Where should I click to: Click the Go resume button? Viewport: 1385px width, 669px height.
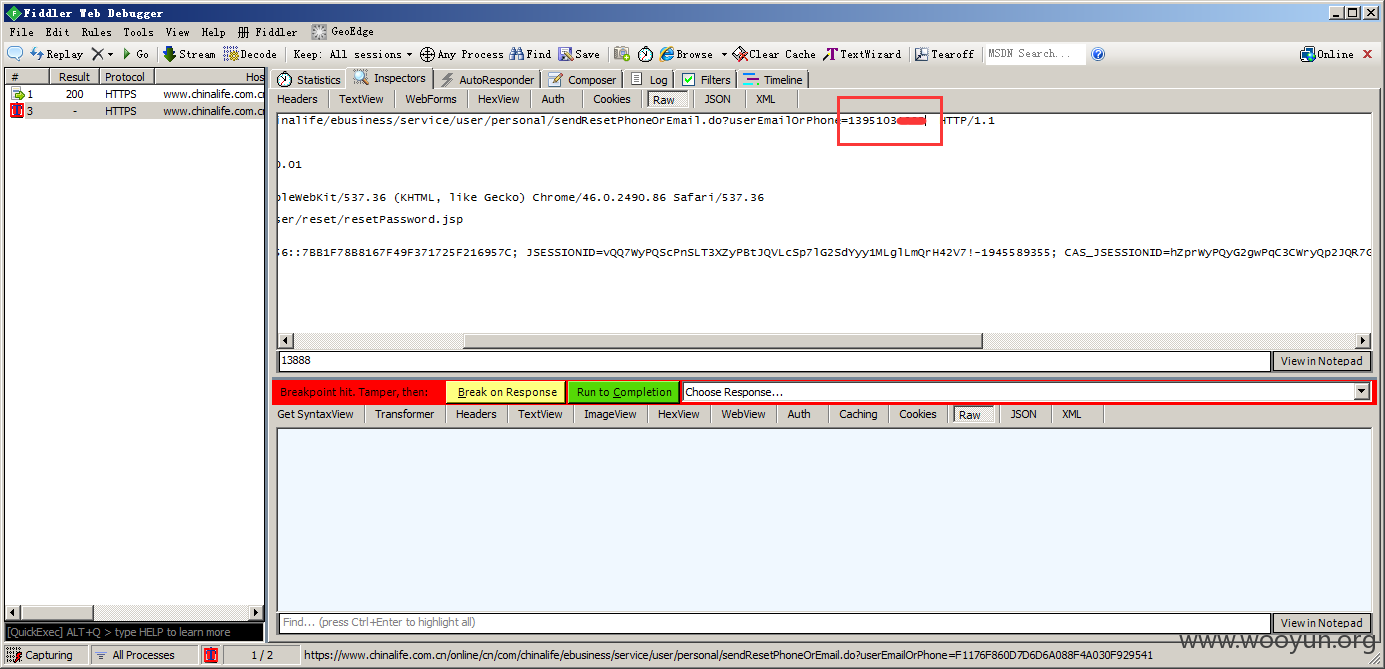(x=135, y=54)
